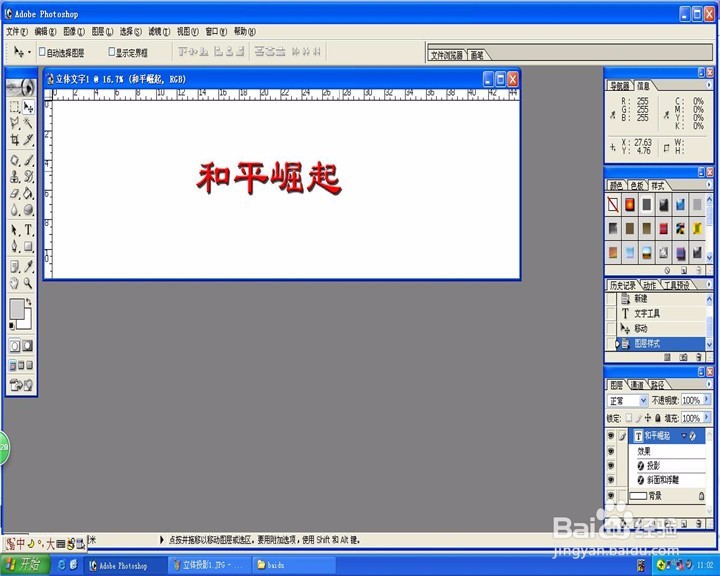The image size is (720, 576).
Task: Open History panel flyout menu arrow
Action: coord(709,285)
